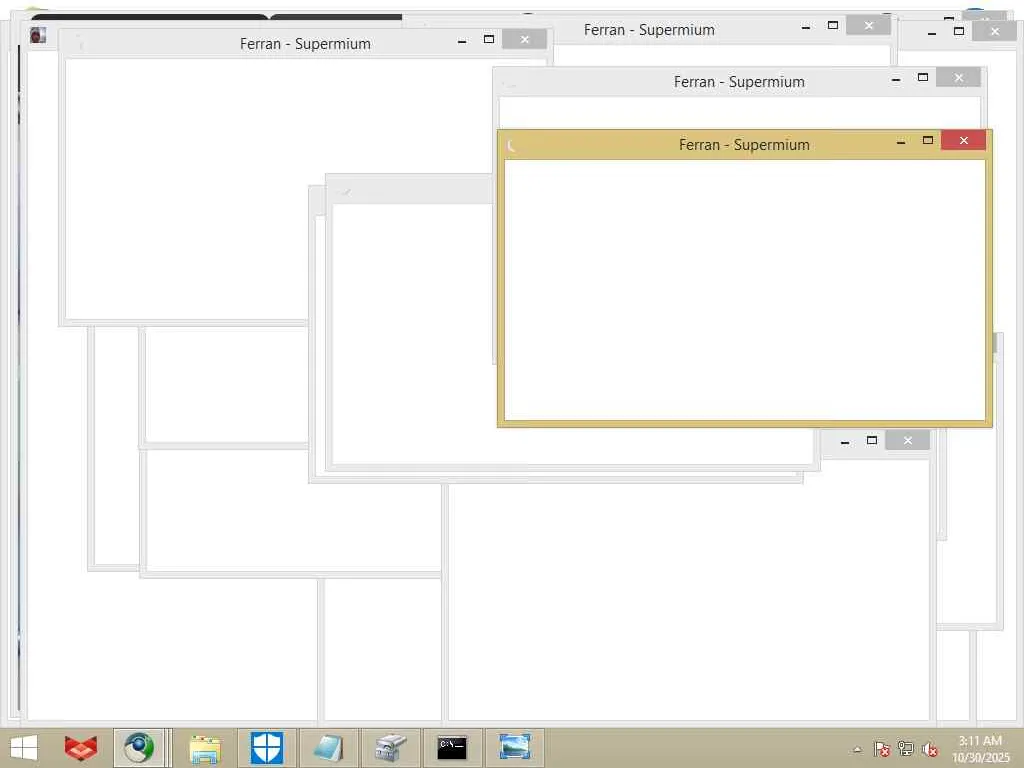
Task: Open the Windows Start button
Action: coord(24,748)
